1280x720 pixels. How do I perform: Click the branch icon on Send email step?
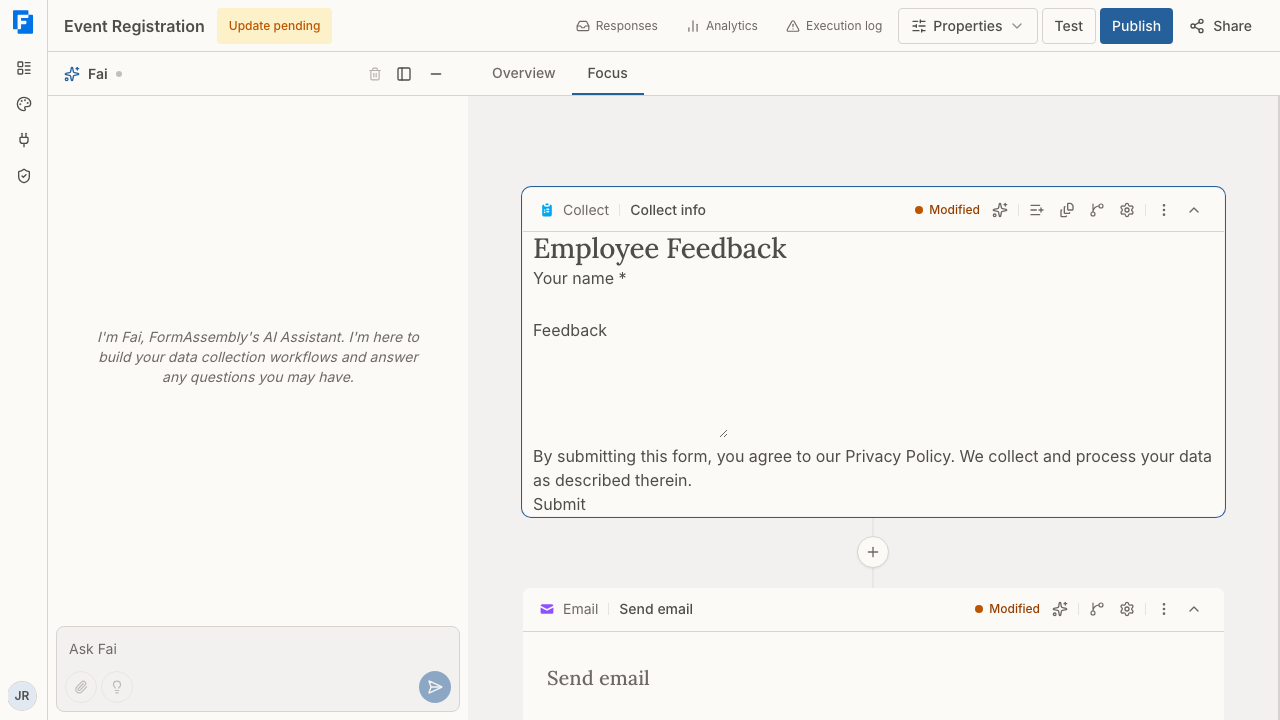[1097, 609]
